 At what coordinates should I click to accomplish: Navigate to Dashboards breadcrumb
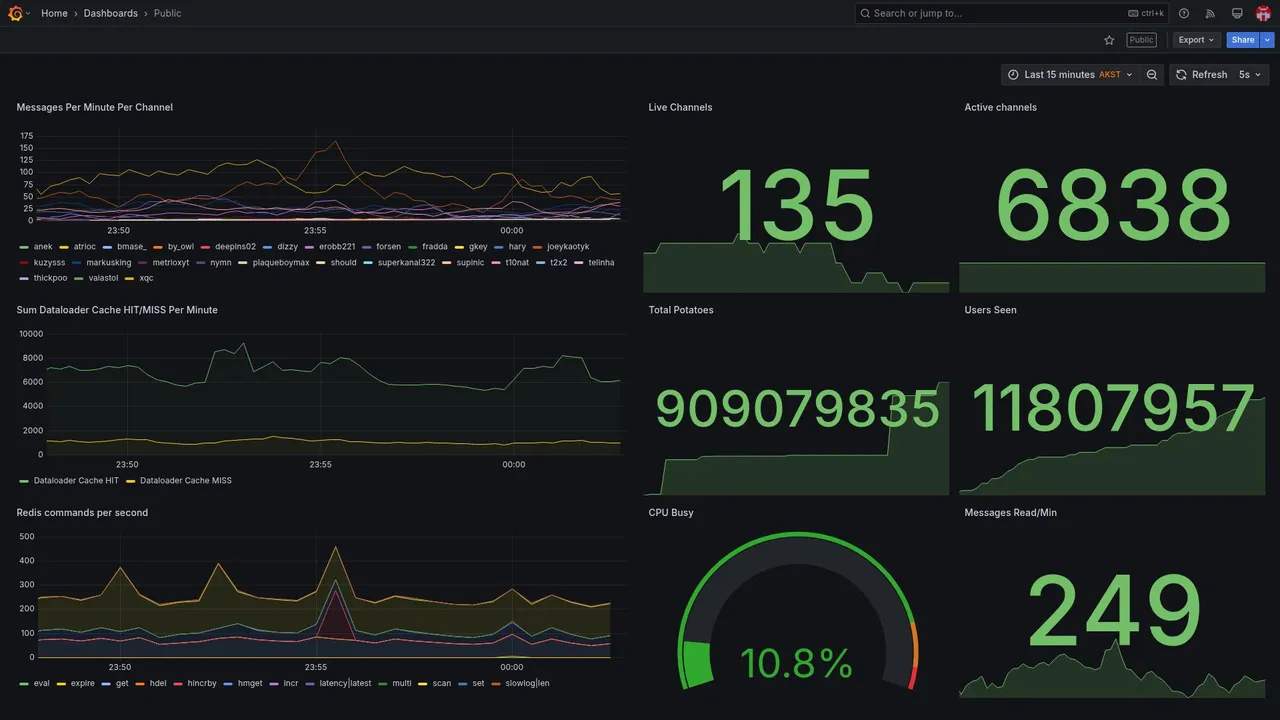coord(111,13)
